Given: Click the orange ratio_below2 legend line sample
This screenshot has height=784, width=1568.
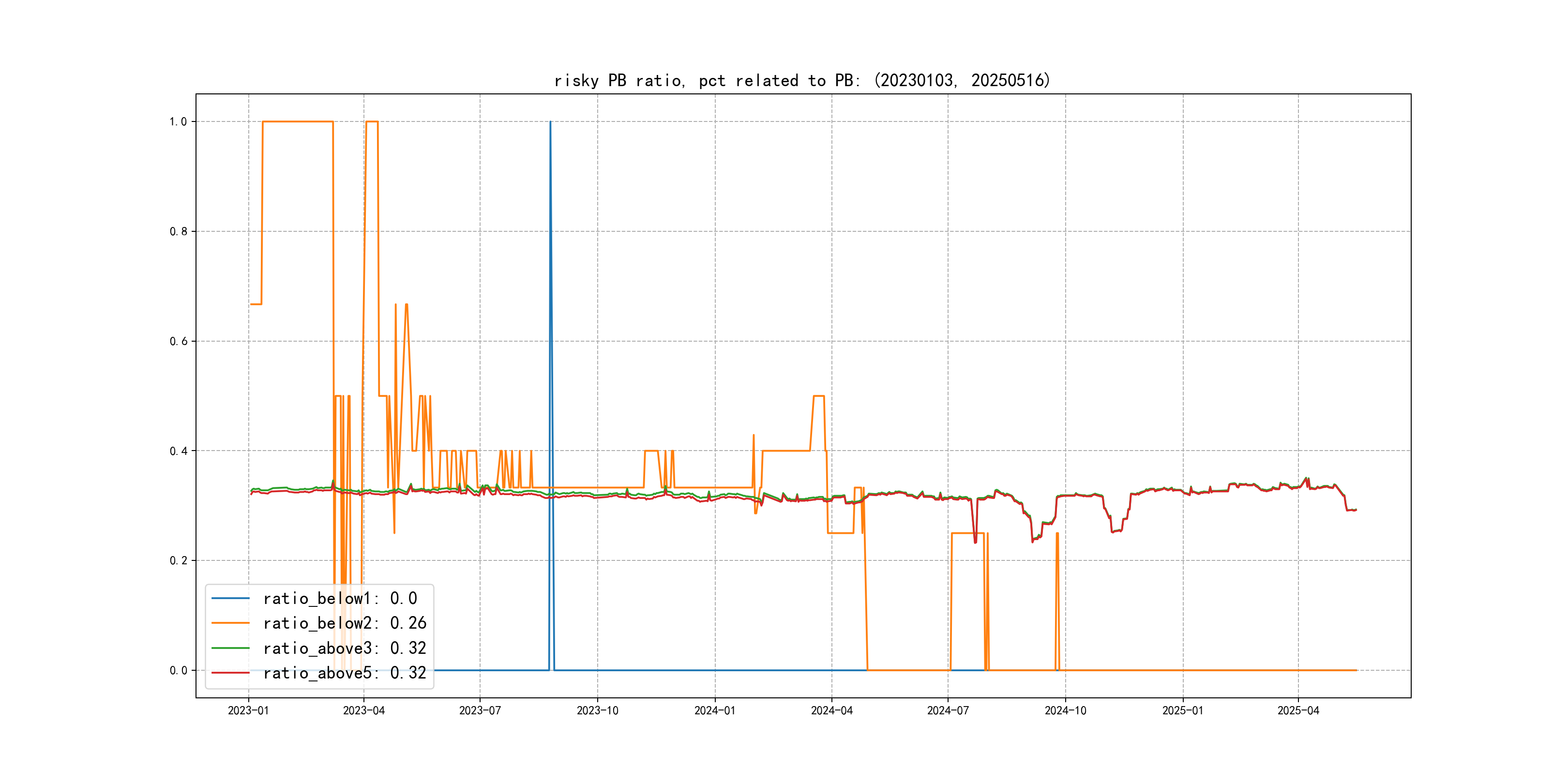Looking at the screenshot, I should click(230, 623).
